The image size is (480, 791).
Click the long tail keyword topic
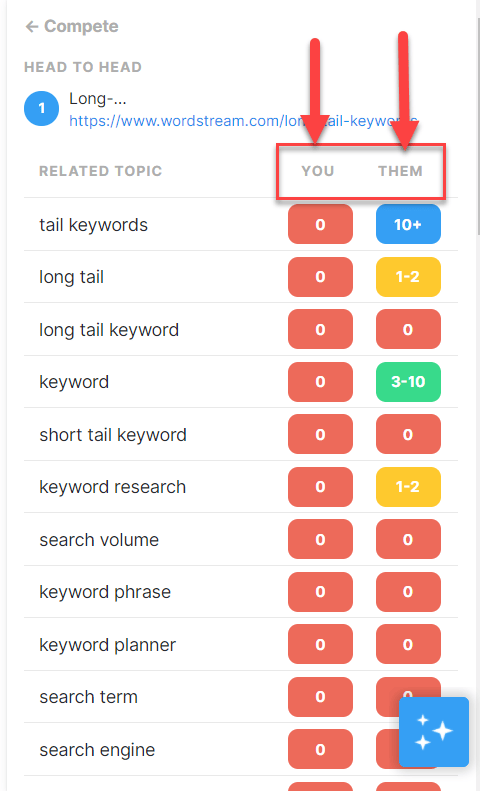tap(109, 330)
